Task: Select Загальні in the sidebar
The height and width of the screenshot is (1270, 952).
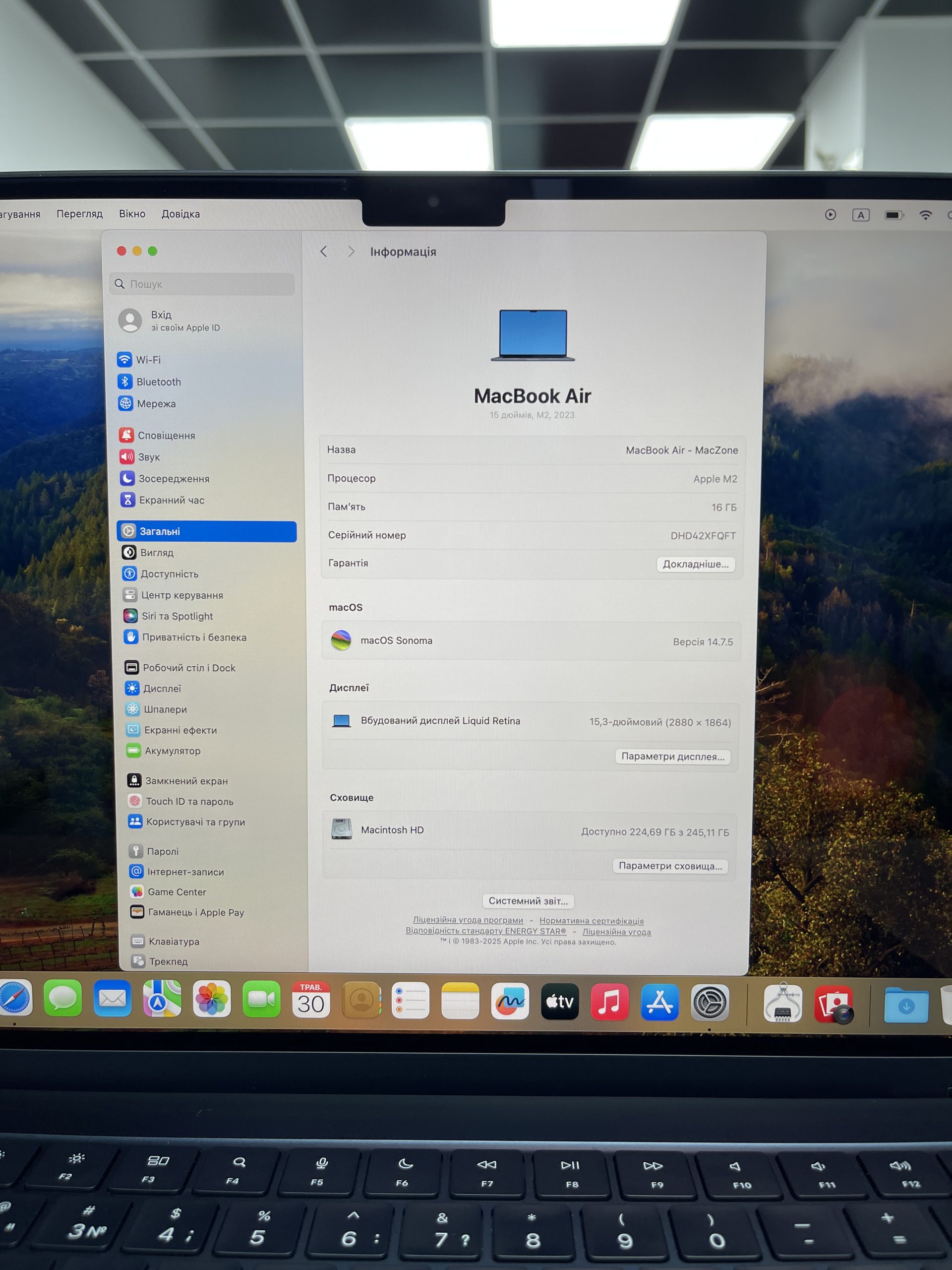Action: pyautogui.click(x=207, y=531)
